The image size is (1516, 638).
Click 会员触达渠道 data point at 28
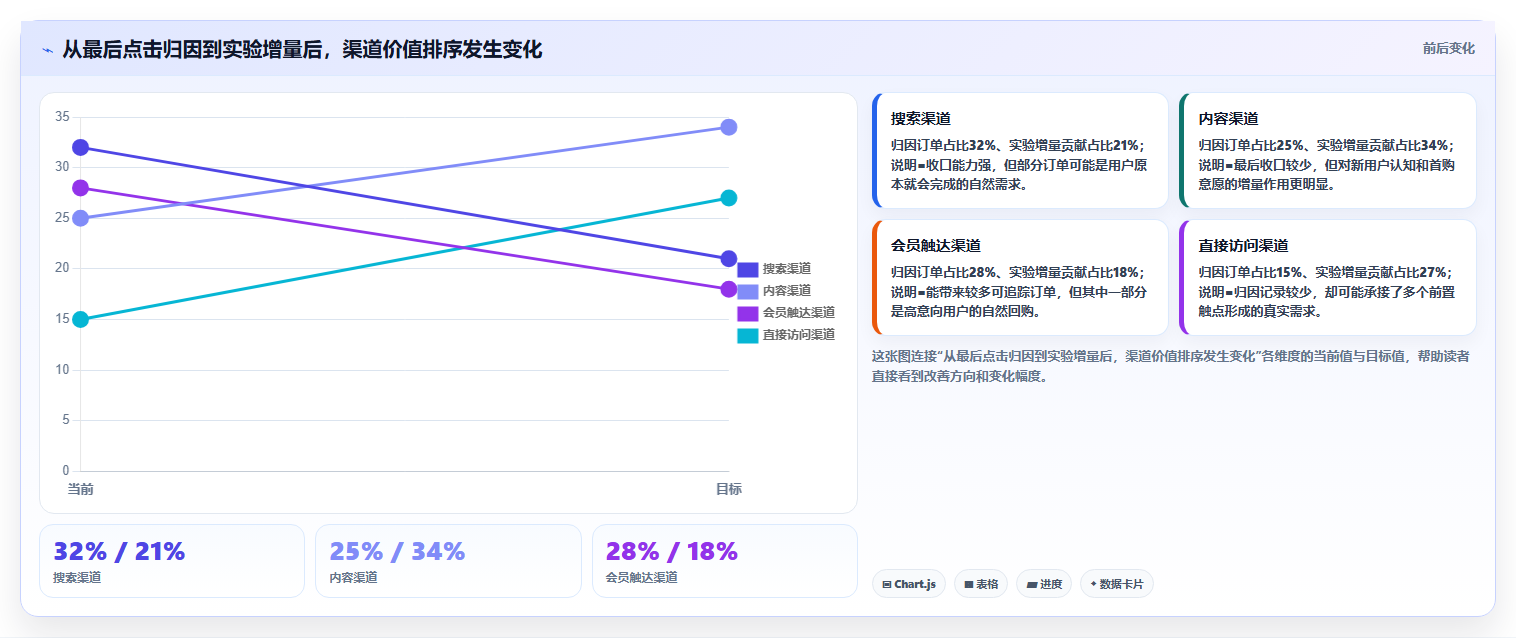point(81,188)
